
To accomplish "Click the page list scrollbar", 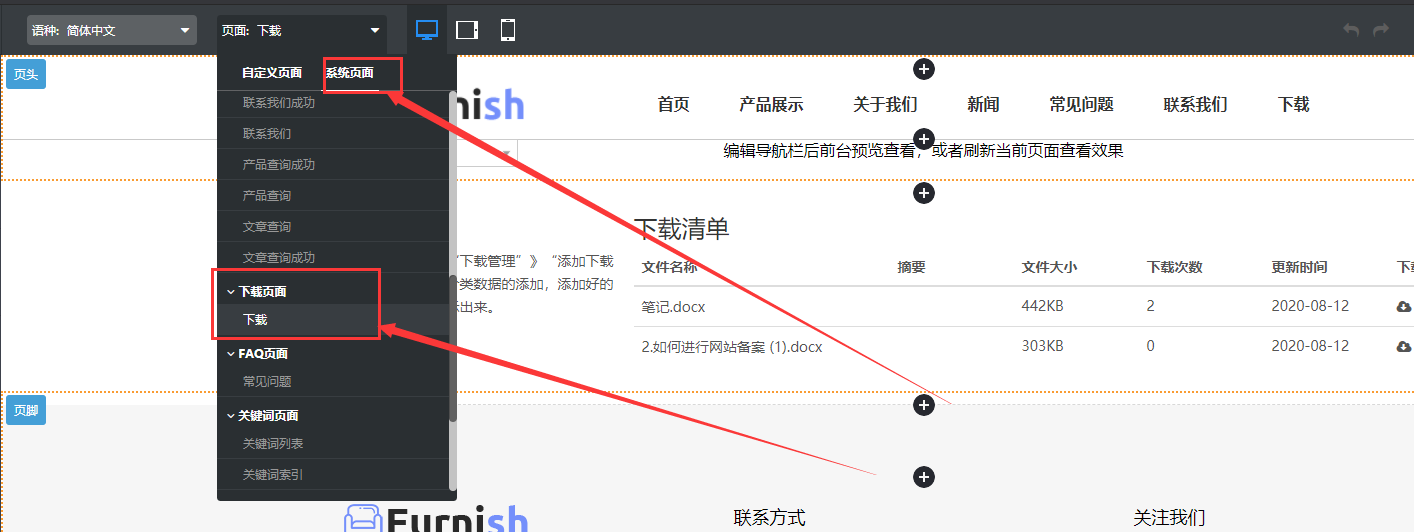I will pos(453,350).
